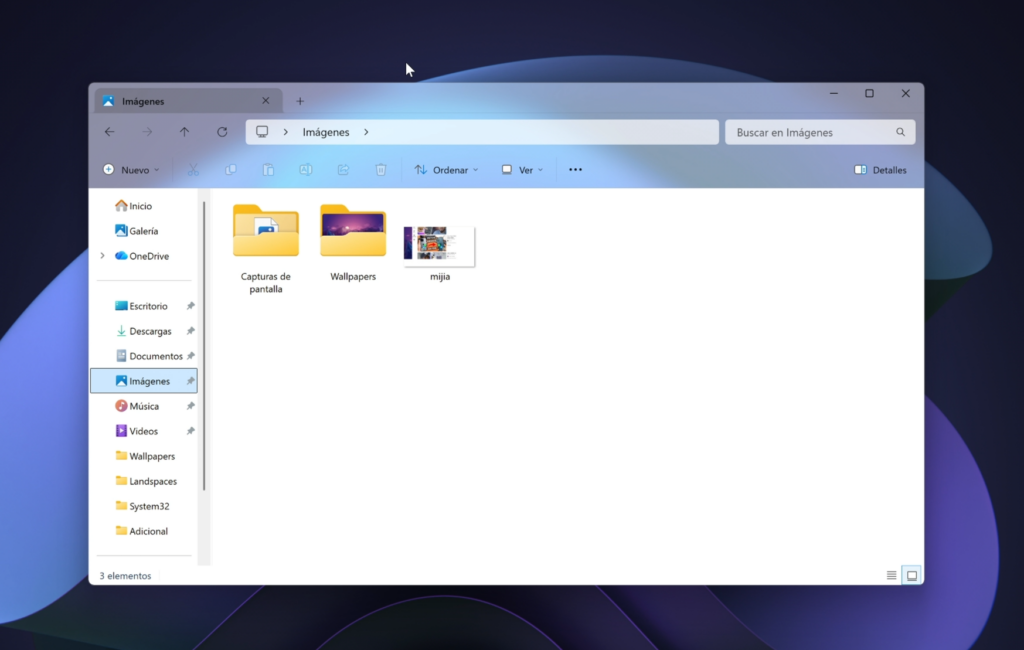The width and height of the screenshot is (1024, 650).
Task: Click the Delete trash icon
Action: (x=381, y=170)
